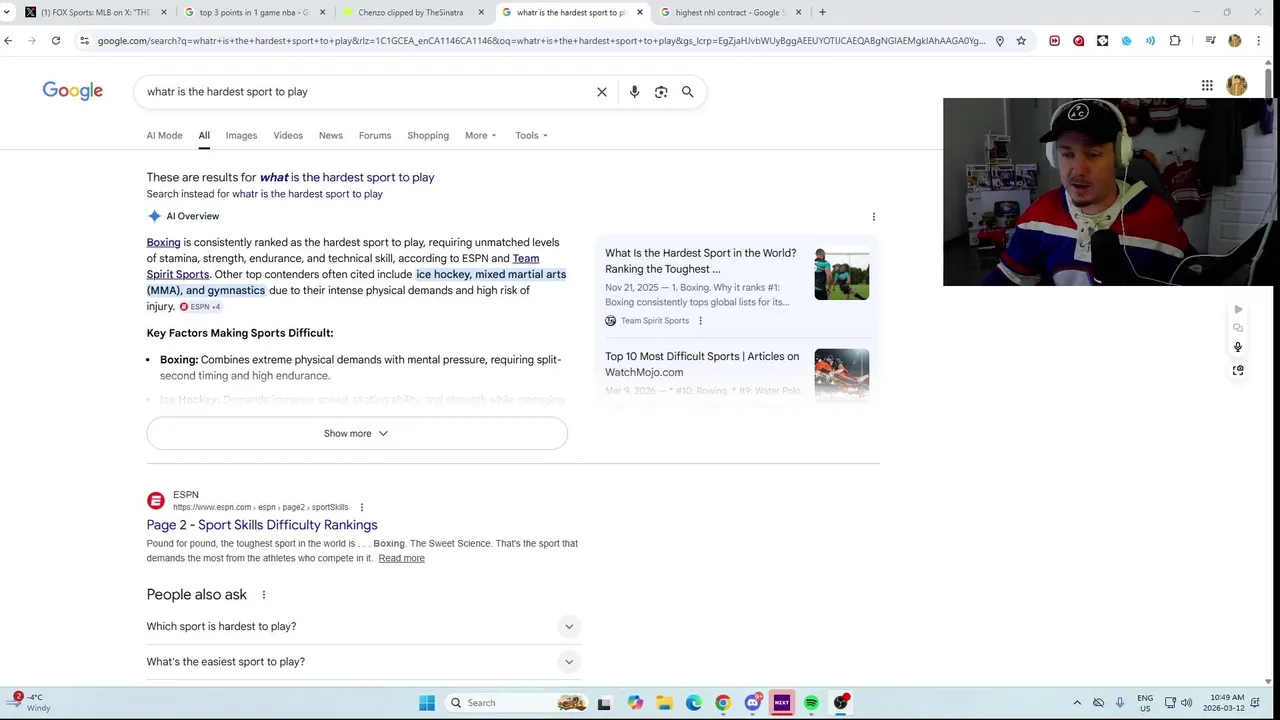Search instead for 'whatr is the hardest'
This screenshot has width=1280, height=720.
[307, 194]
